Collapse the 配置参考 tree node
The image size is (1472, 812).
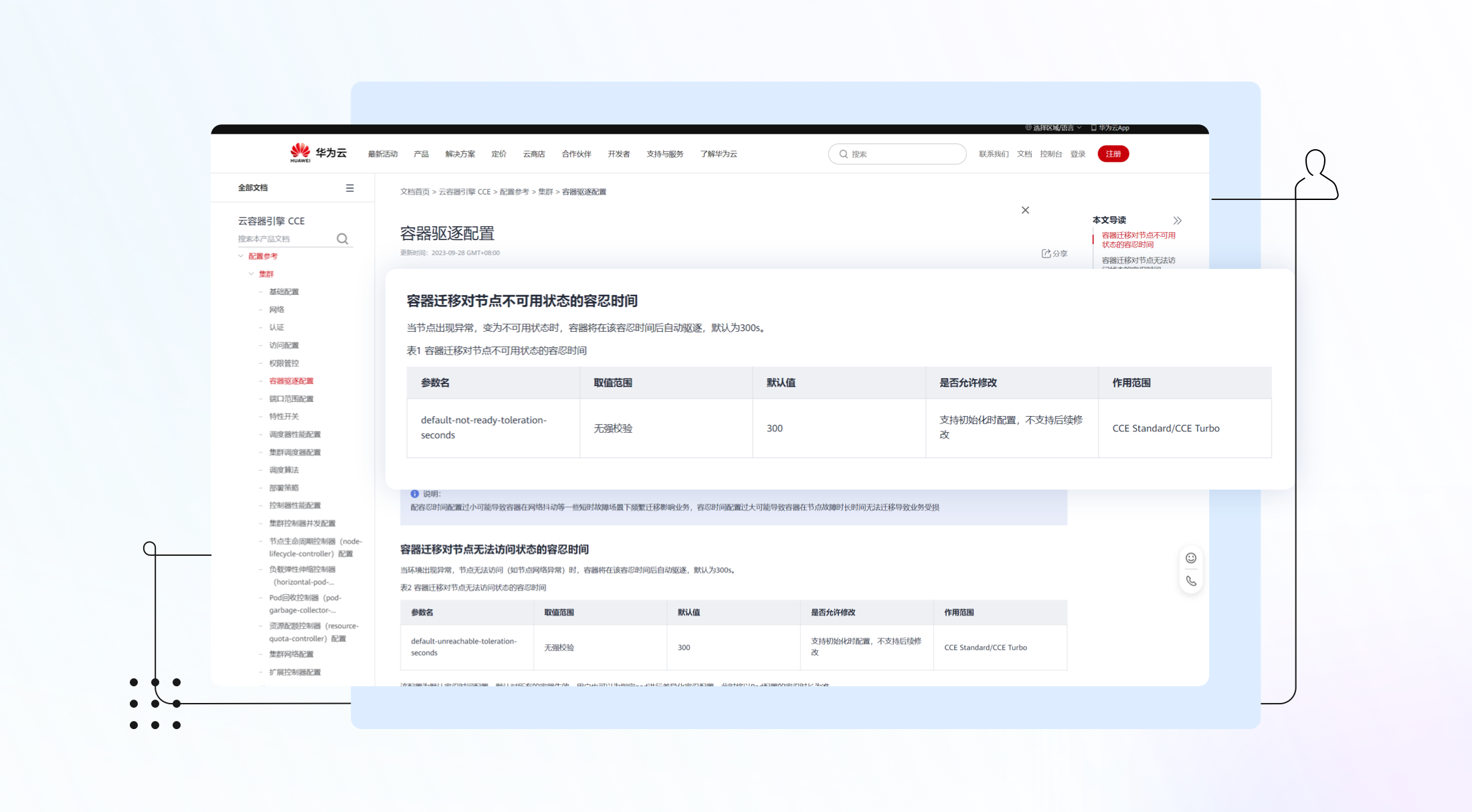click(x=241, y=256)
